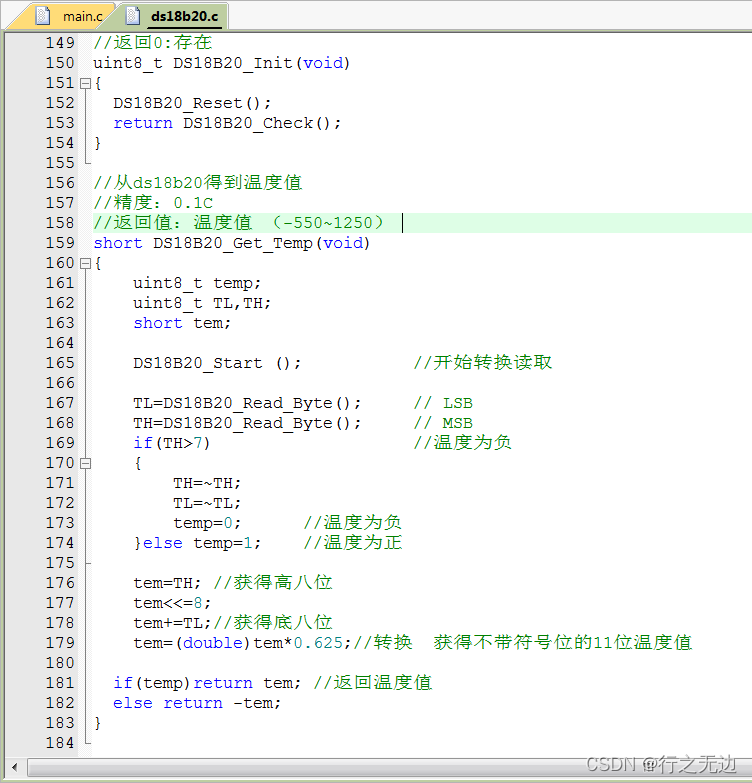Click the '//获得高八位' comment

[273, 582]
